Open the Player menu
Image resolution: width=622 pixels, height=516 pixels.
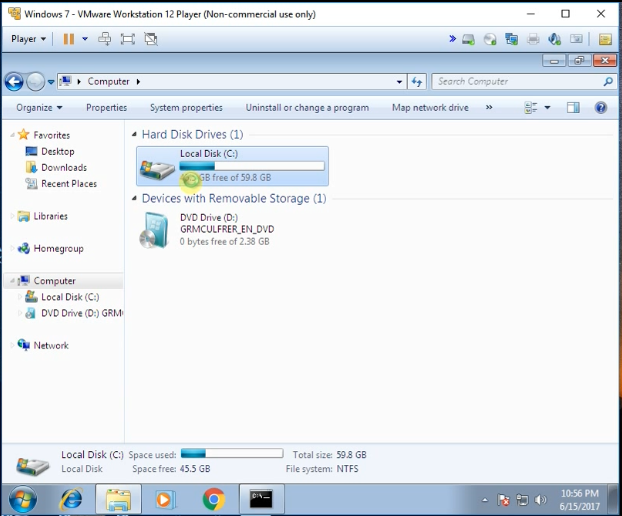[28, 39]
